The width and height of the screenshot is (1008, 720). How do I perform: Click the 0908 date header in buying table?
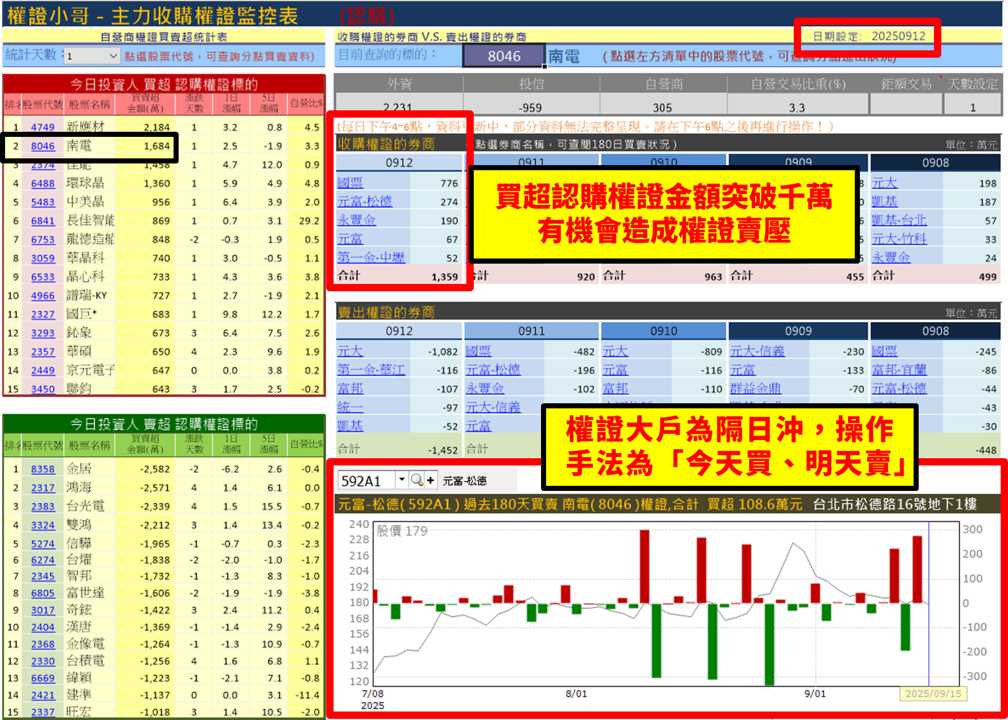click(935, 163)
